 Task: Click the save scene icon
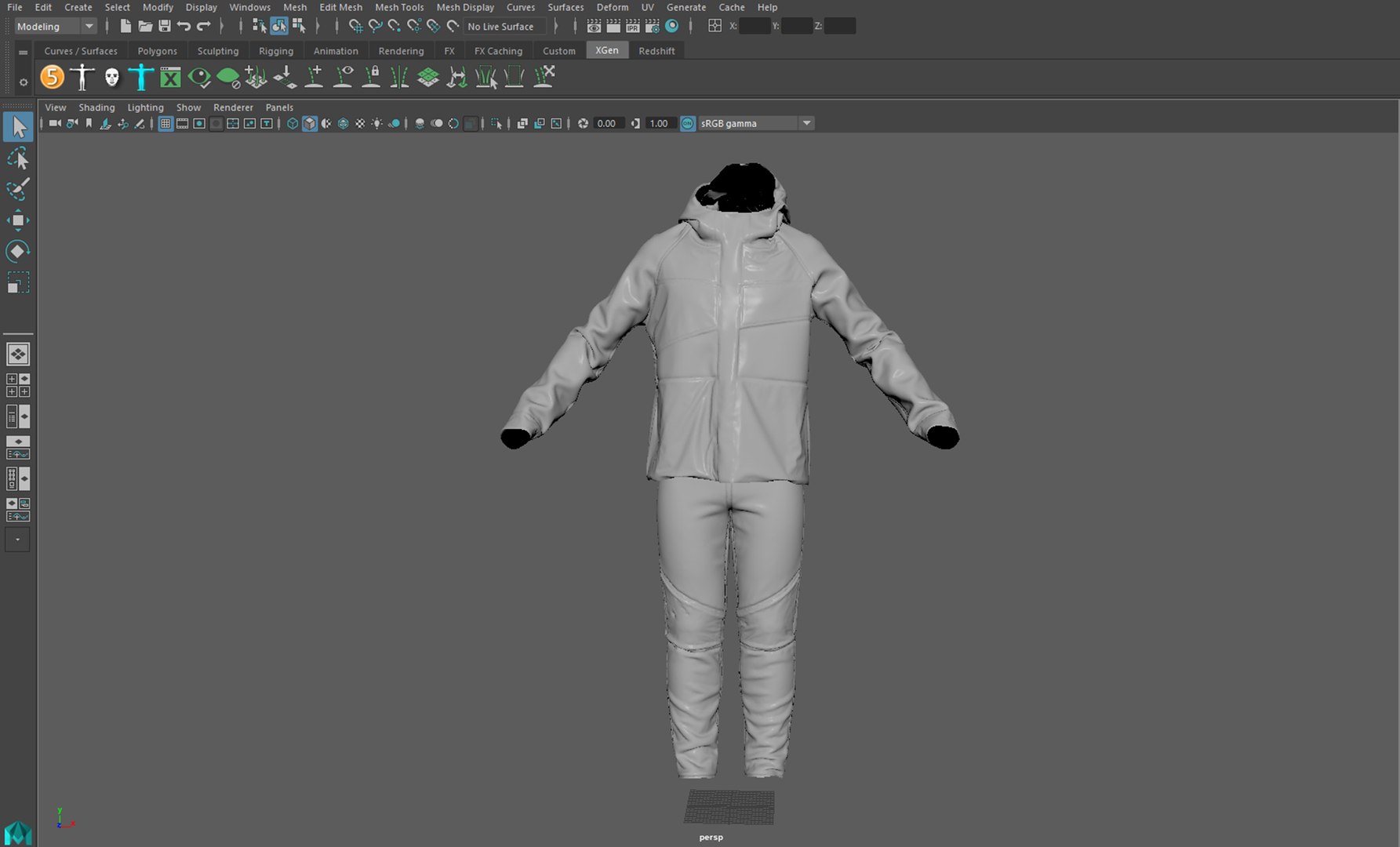[x=165, y=26]
